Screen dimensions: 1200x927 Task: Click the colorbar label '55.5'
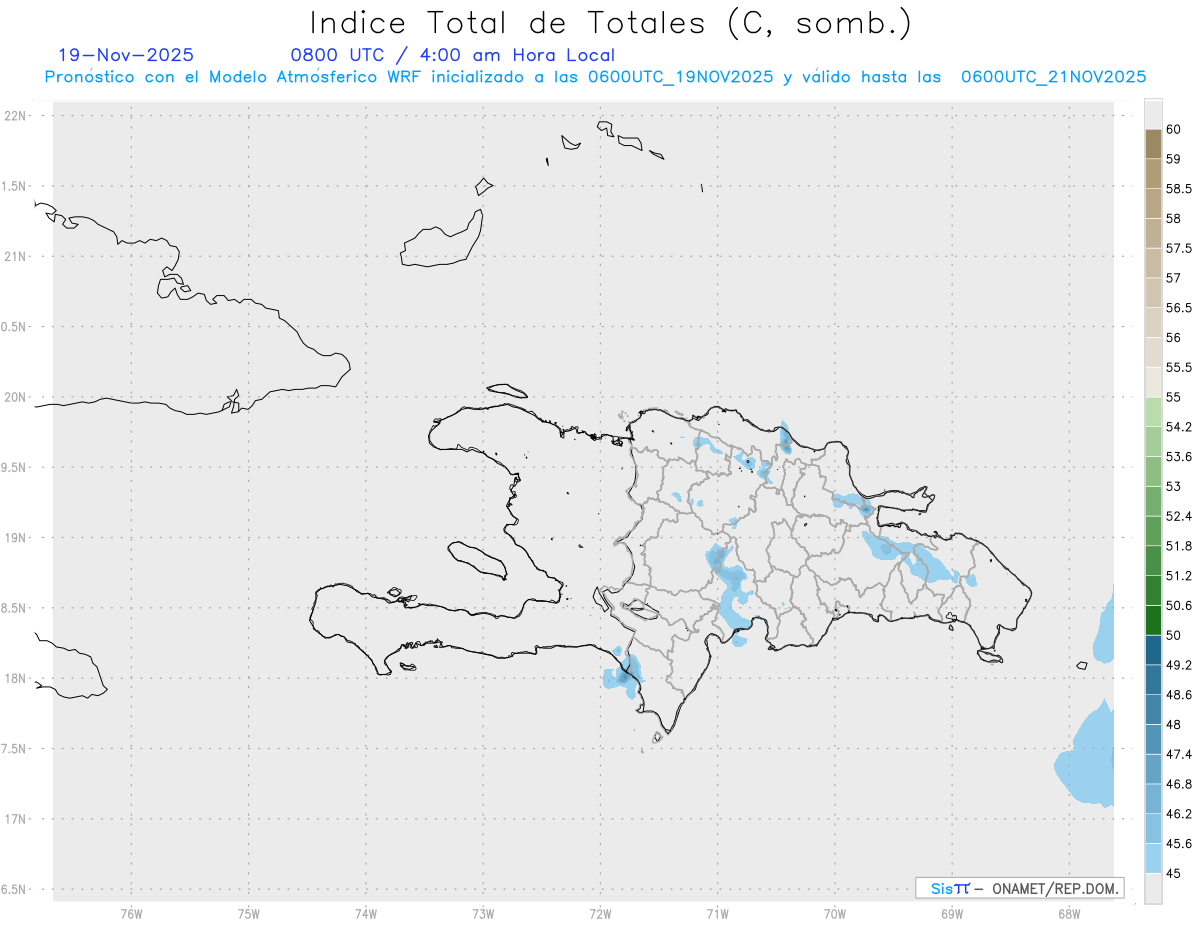tap(1179, 367)
